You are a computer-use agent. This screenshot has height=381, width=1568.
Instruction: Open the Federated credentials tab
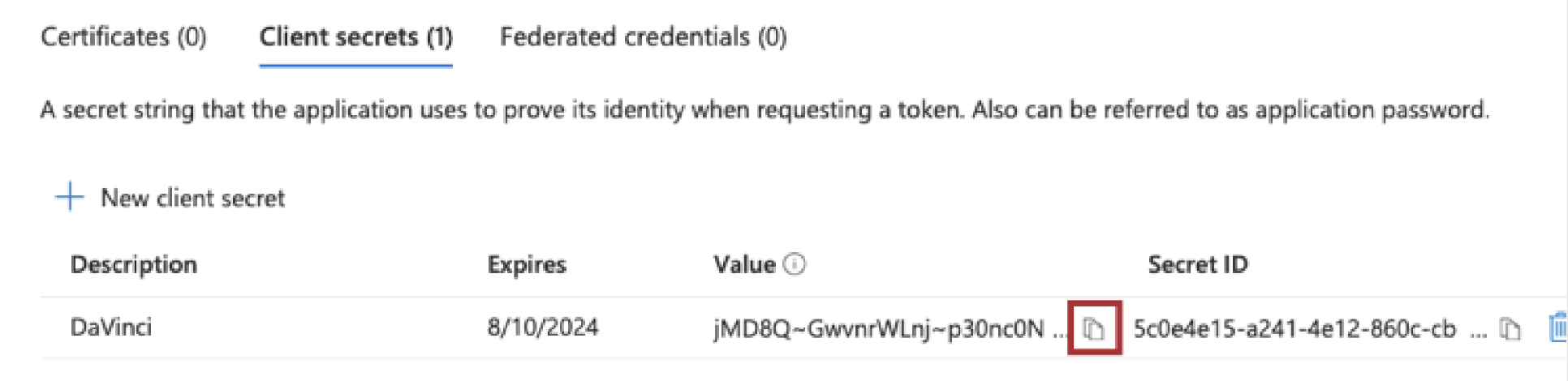(643, 37)
